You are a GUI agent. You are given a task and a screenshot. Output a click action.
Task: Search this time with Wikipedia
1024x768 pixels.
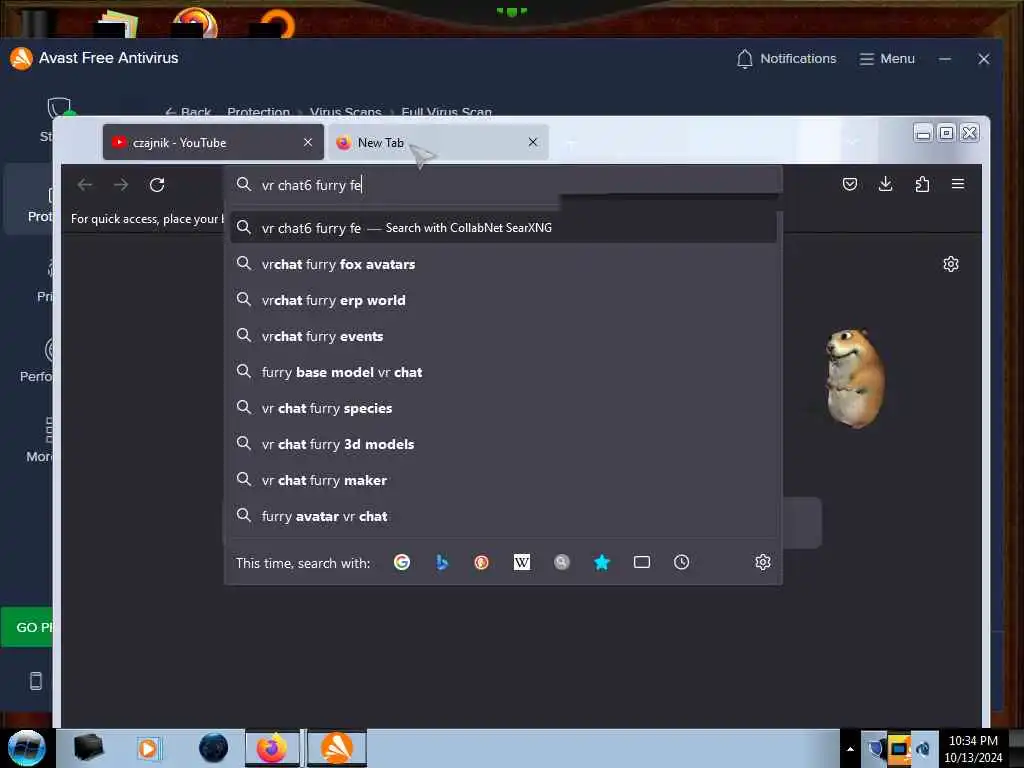522,562
